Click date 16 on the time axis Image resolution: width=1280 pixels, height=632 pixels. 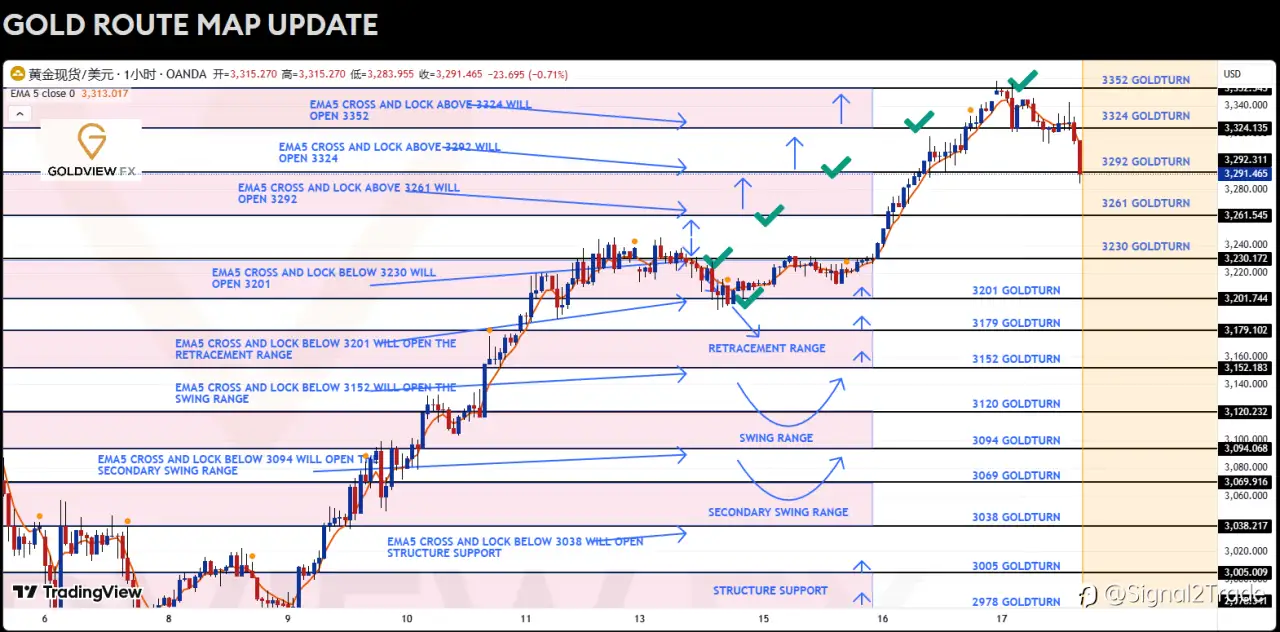pos(883,620)
